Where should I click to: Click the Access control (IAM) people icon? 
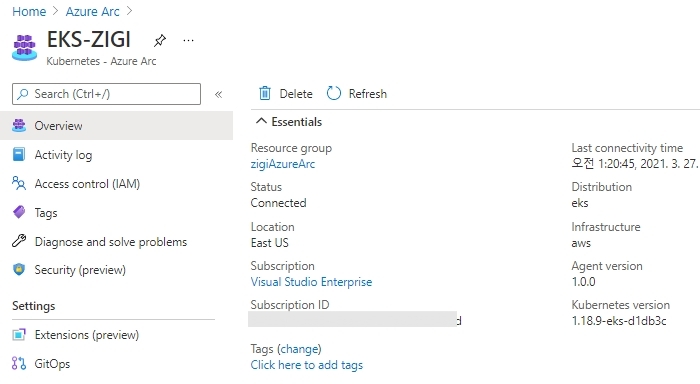[19, 184]
